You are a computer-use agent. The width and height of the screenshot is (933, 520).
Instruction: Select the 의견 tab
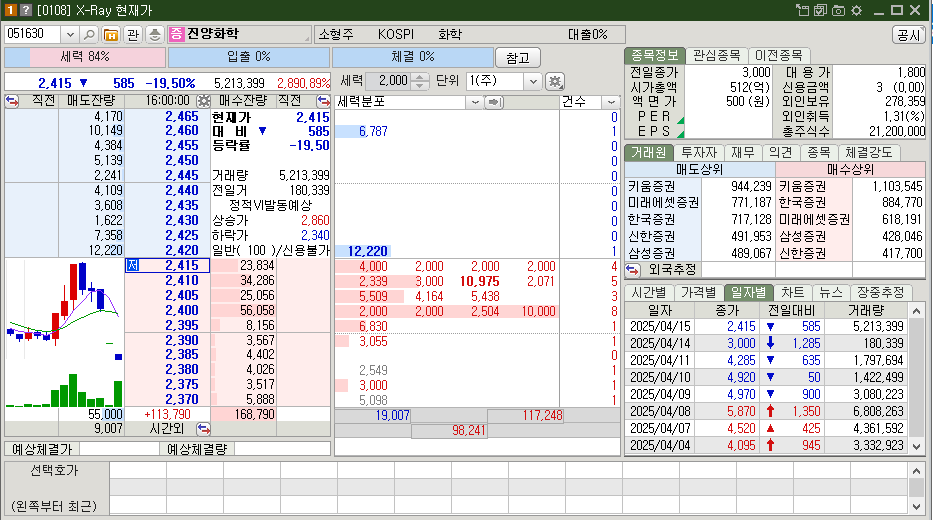pos(781,152)
